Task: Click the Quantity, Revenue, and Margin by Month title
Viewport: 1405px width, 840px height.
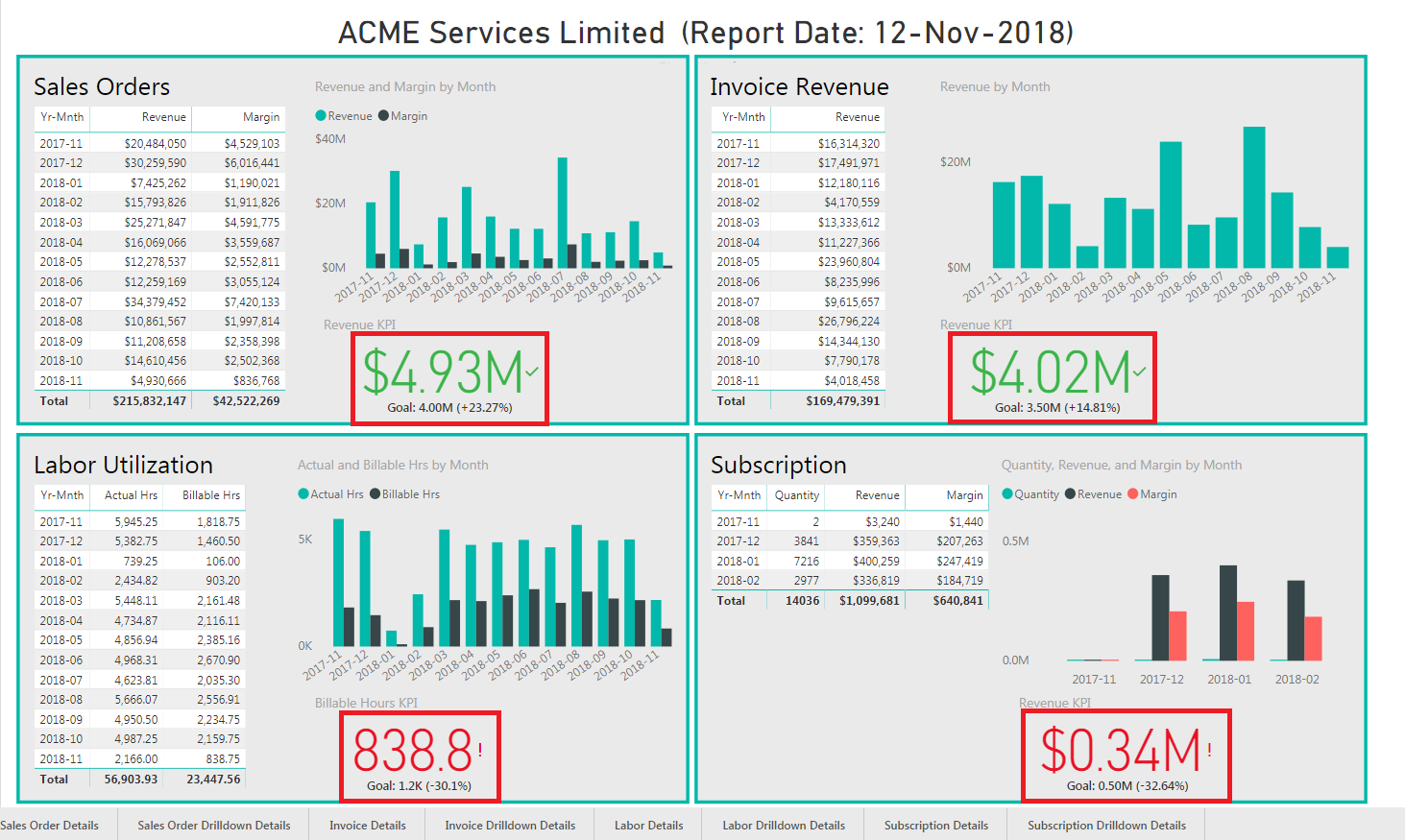Action: 1122,465
